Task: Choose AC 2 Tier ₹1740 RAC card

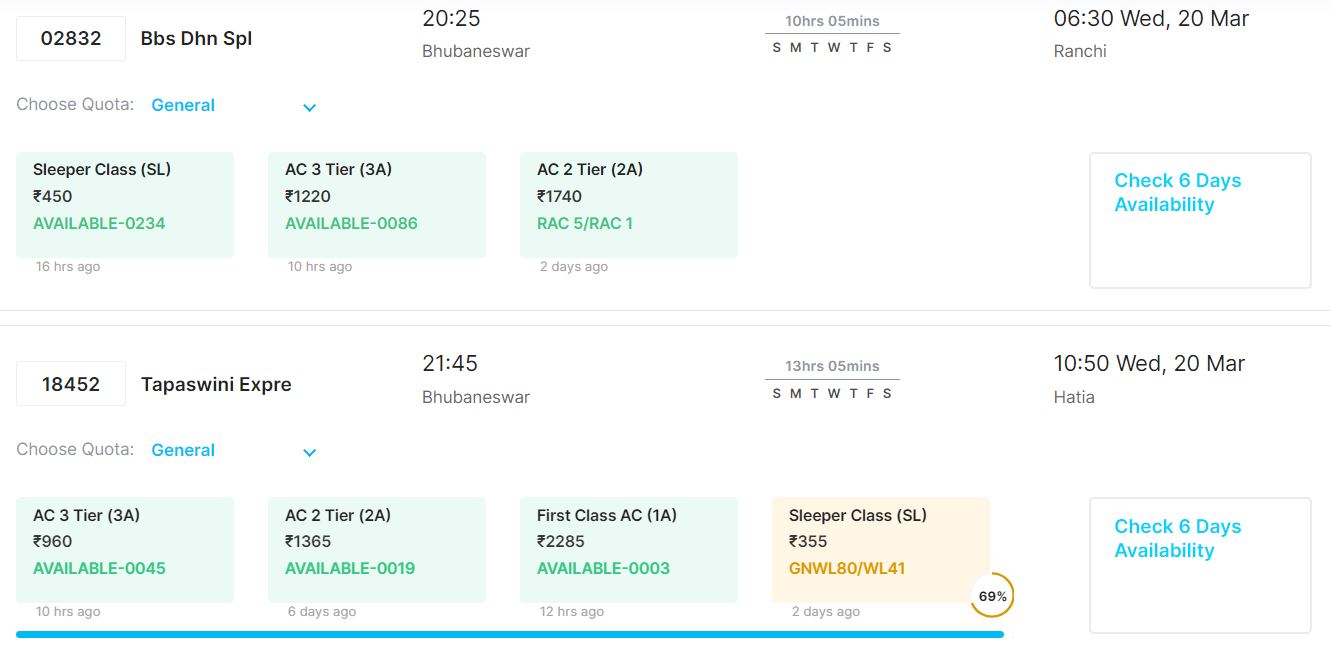Action: [x=629, y=204]
